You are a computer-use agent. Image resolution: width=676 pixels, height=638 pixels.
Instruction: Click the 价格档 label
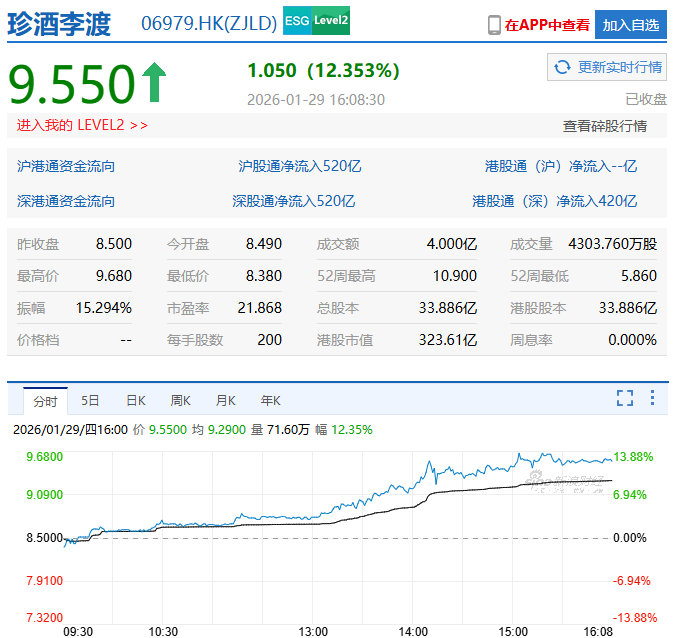(38, 340)
